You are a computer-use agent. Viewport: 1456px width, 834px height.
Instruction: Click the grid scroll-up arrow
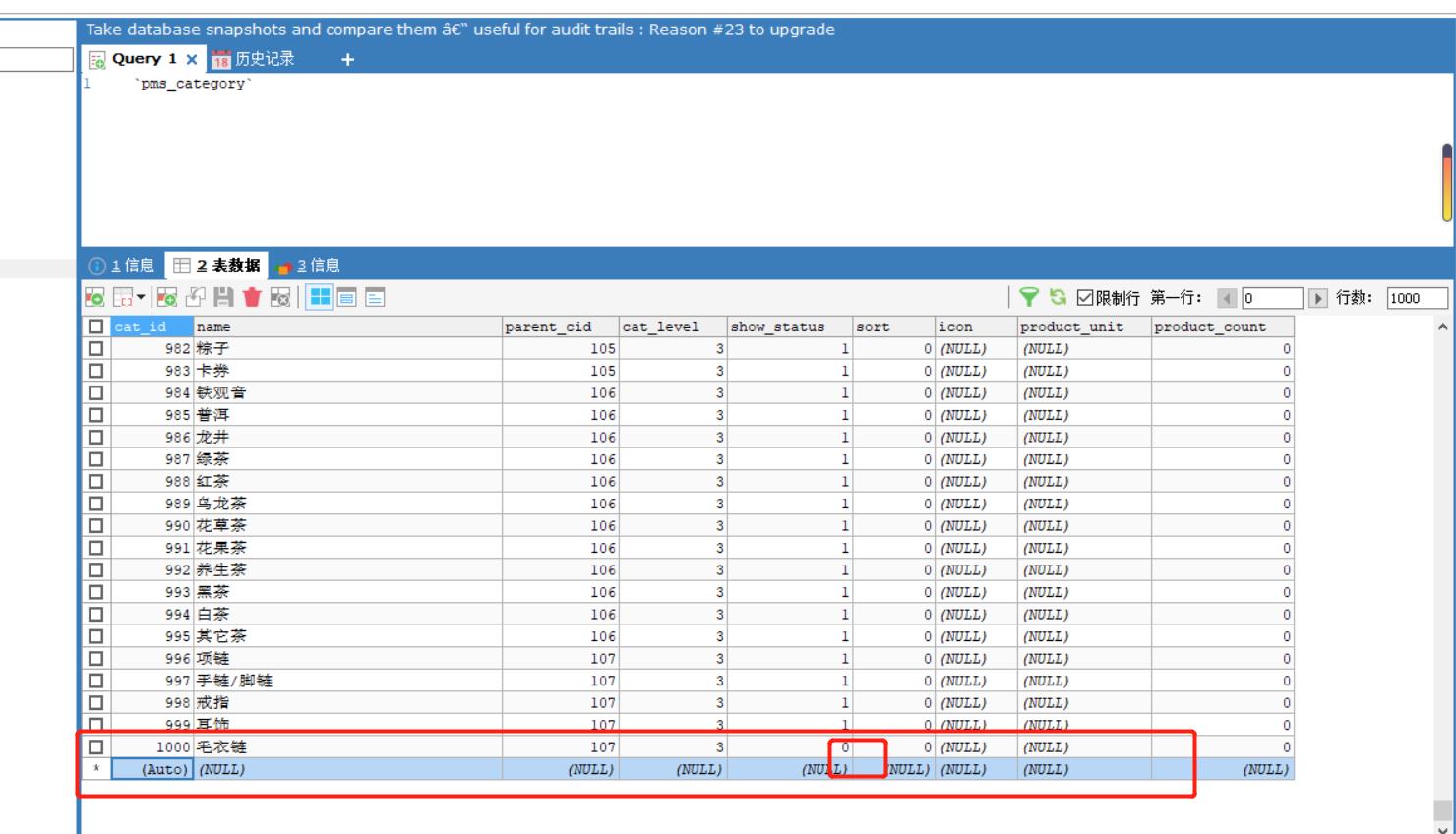coord(1443,327)
